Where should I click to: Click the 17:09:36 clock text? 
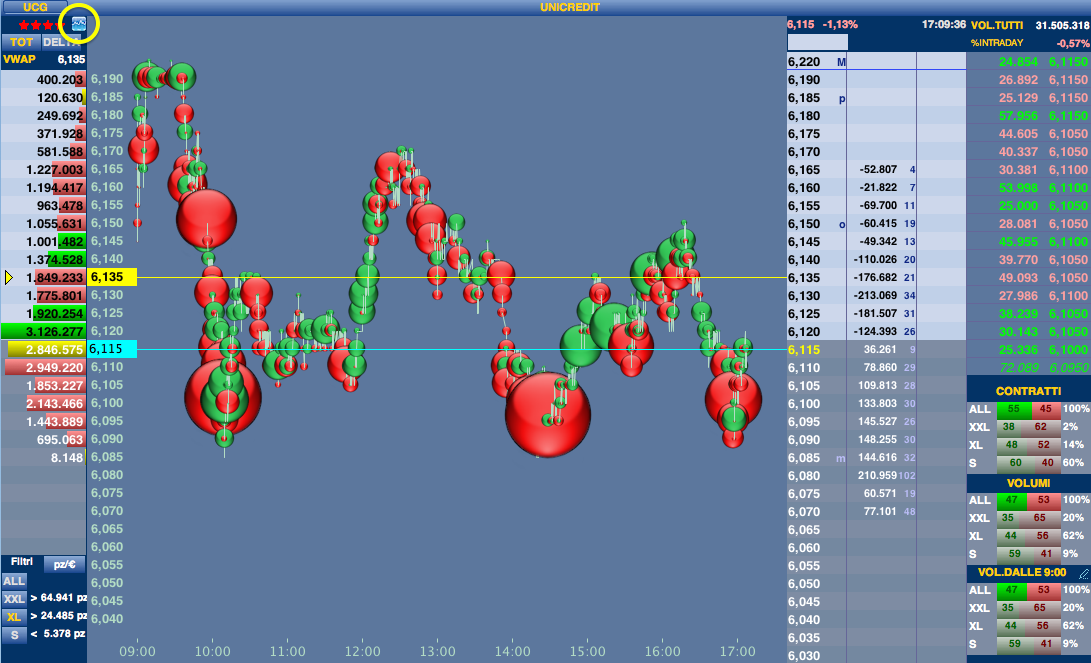coord(943,24)
